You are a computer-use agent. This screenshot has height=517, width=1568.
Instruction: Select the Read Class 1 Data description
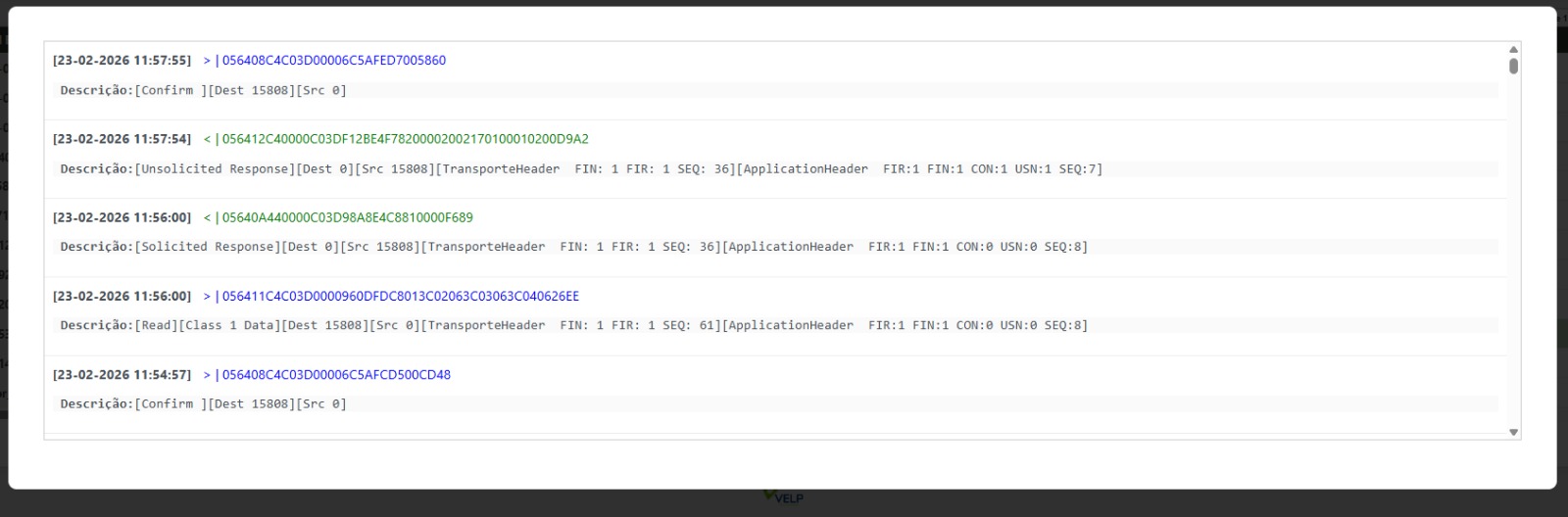pos(573,325)
